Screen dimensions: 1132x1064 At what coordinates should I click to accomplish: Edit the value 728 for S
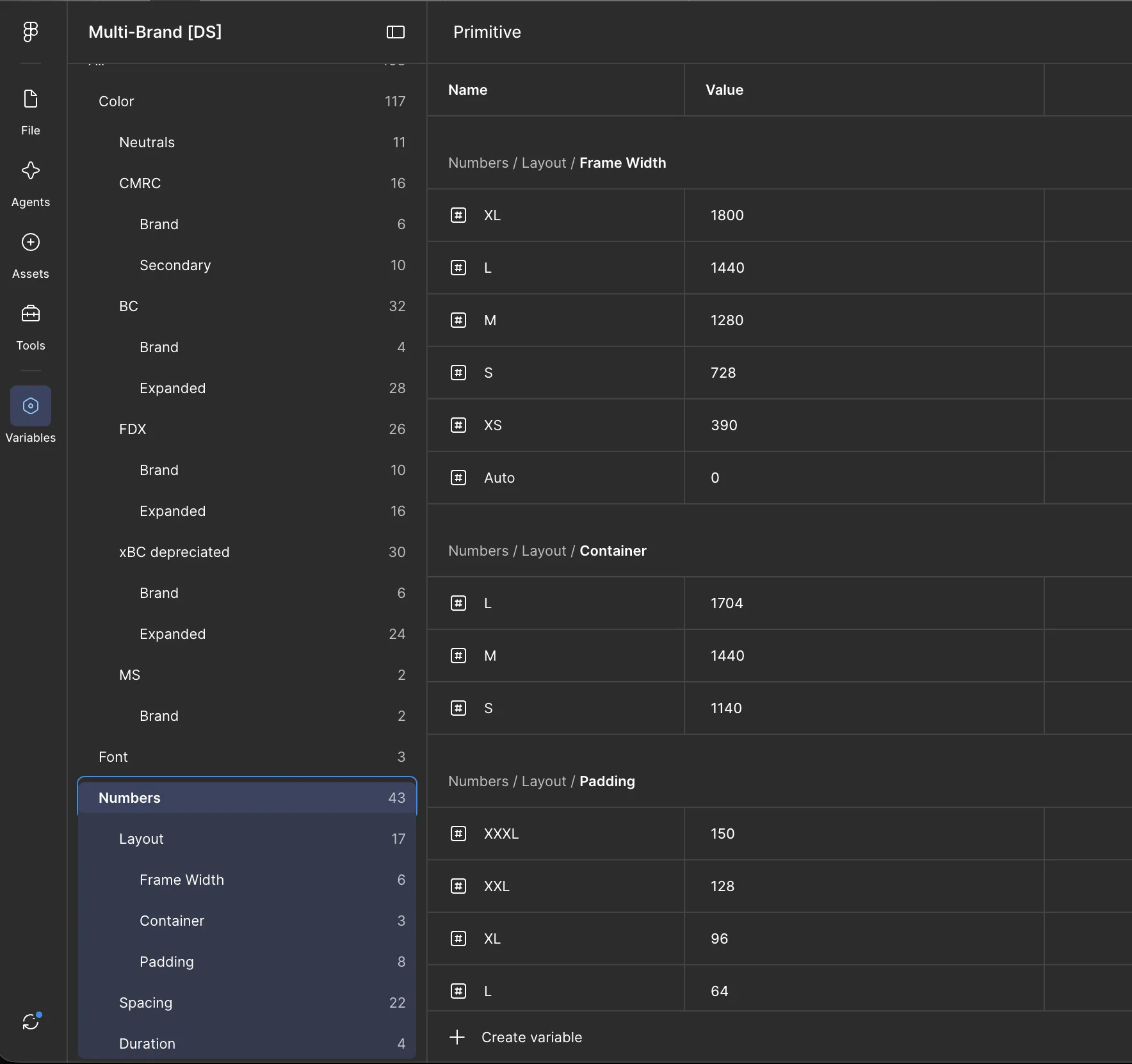click(864, 373)
